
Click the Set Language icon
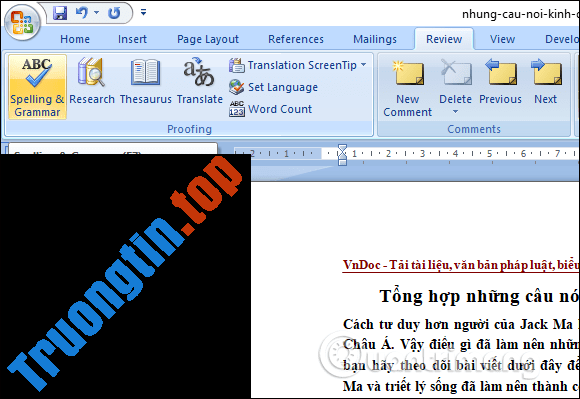coord(237,87)
